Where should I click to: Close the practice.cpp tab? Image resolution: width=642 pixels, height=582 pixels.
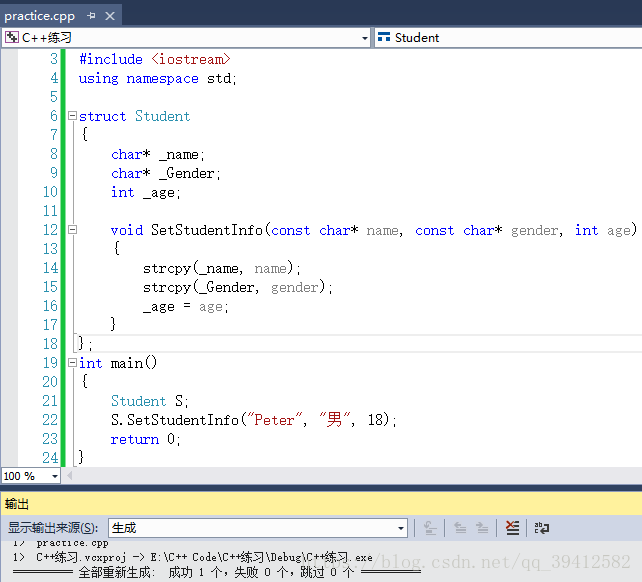tap(110, 16)
